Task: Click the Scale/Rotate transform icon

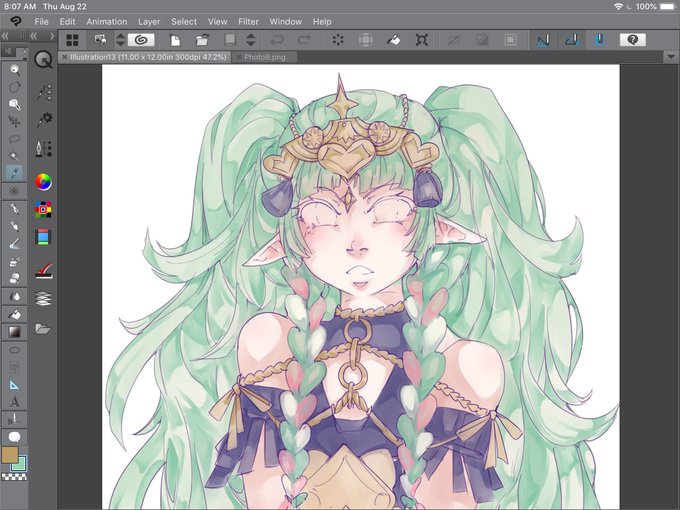Action: [x=422, y=40]
